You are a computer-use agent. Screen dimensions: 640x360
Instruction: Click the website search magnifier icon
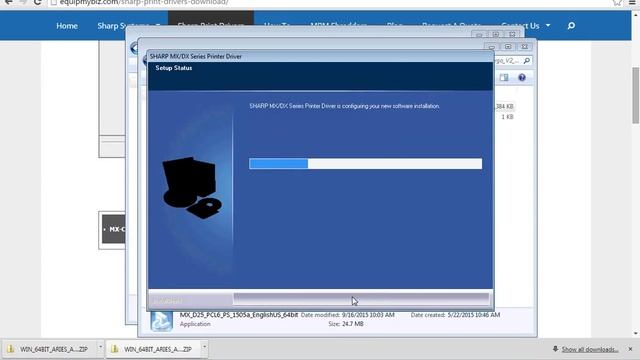coord(571,26)
